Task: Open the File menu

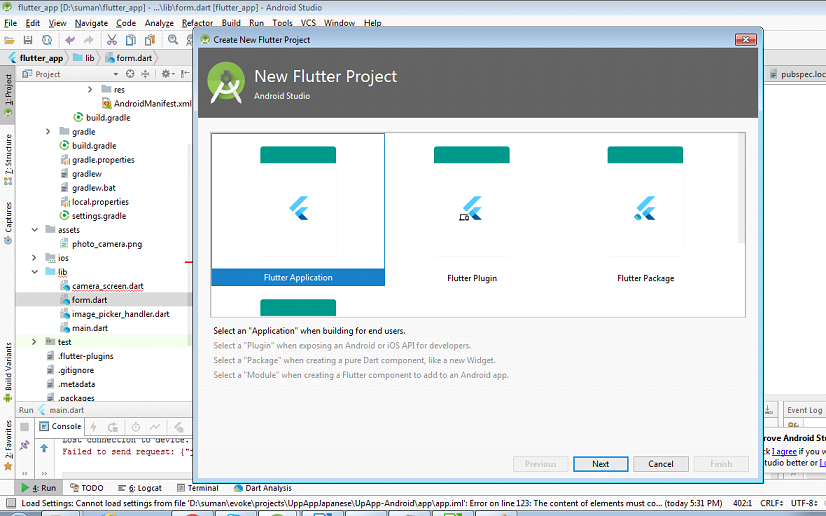Action: (x=11, y=23)
